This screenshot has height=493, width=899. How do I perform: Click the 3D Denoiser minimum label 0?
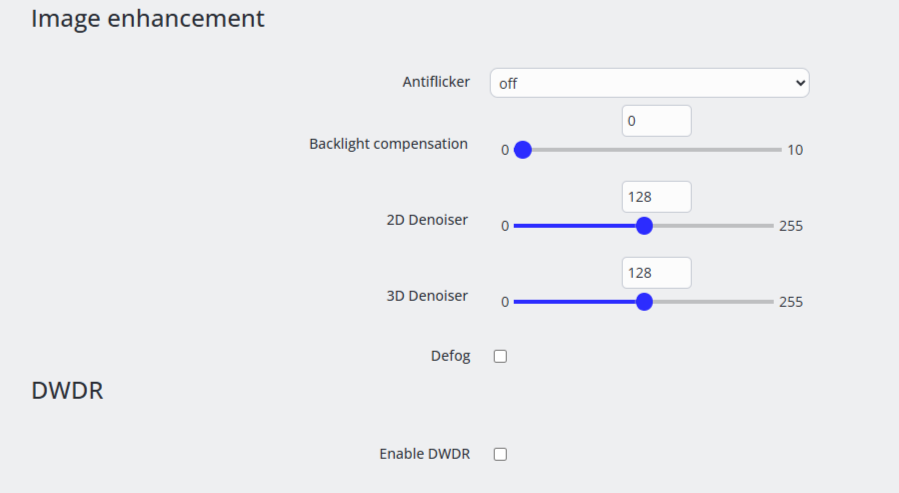(505, 302)
